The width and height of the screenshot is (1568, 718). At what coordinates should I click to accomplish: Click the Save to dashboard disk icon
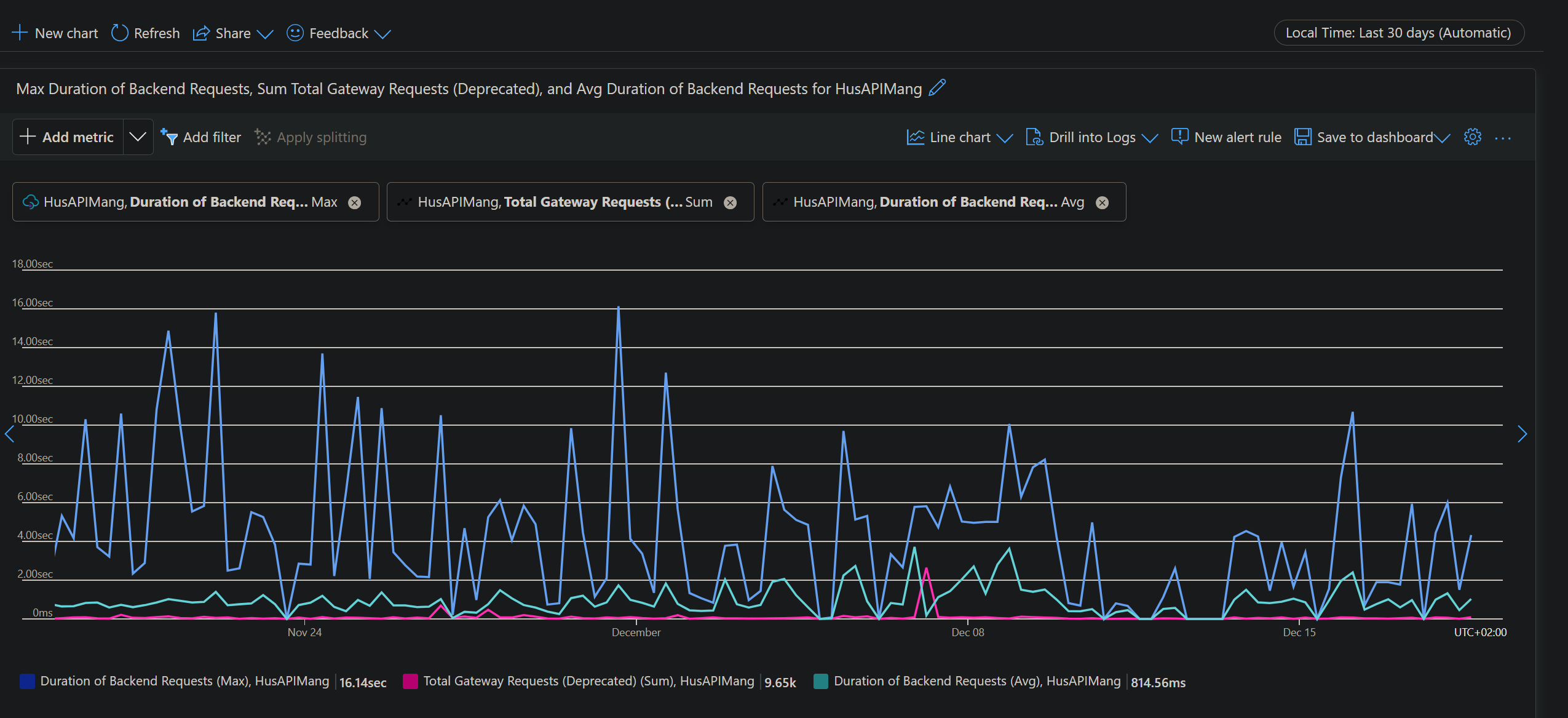point(1302,137)
